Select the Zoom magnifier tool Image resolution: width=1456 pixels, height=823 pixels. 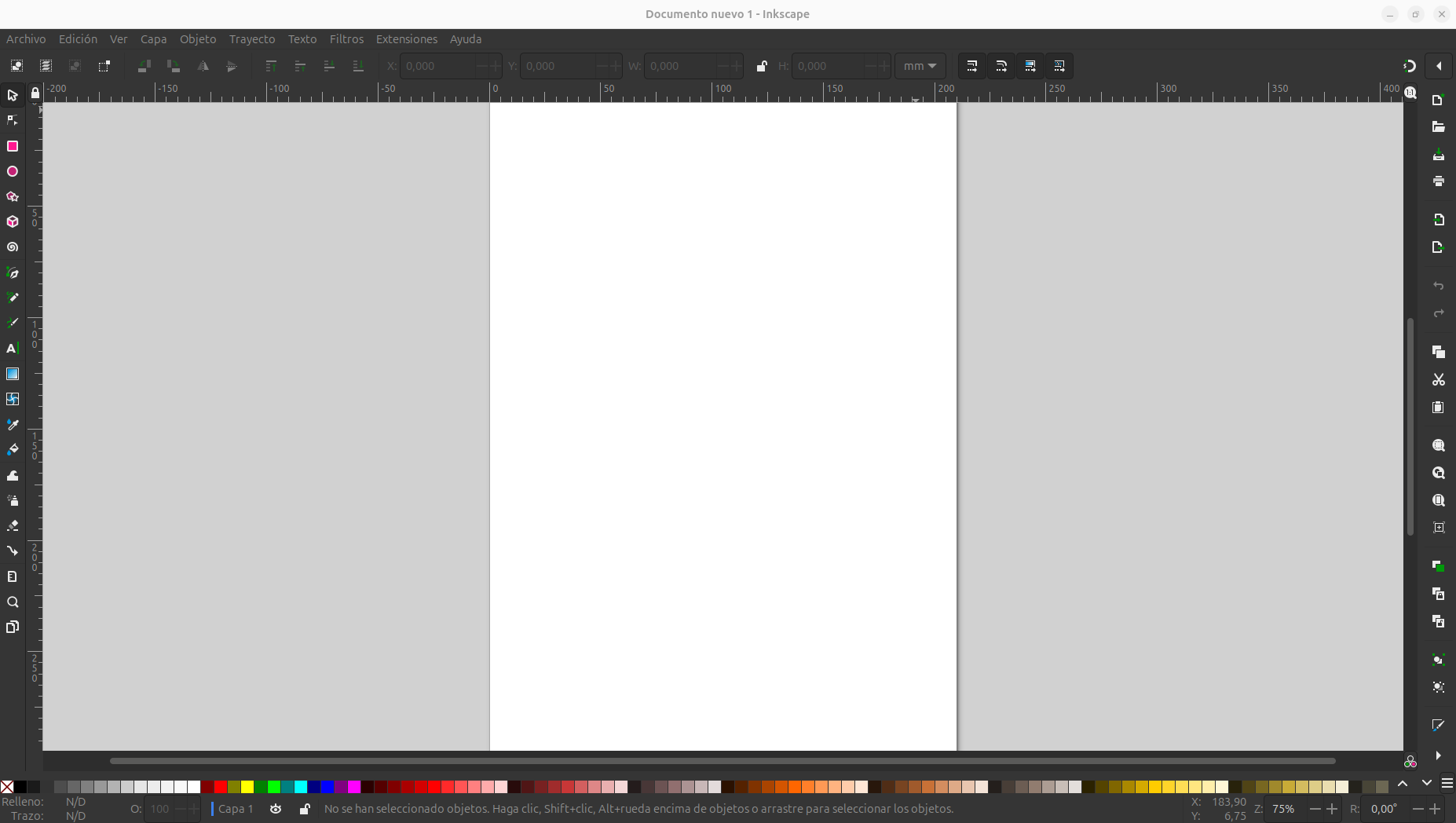click(13, 602)
